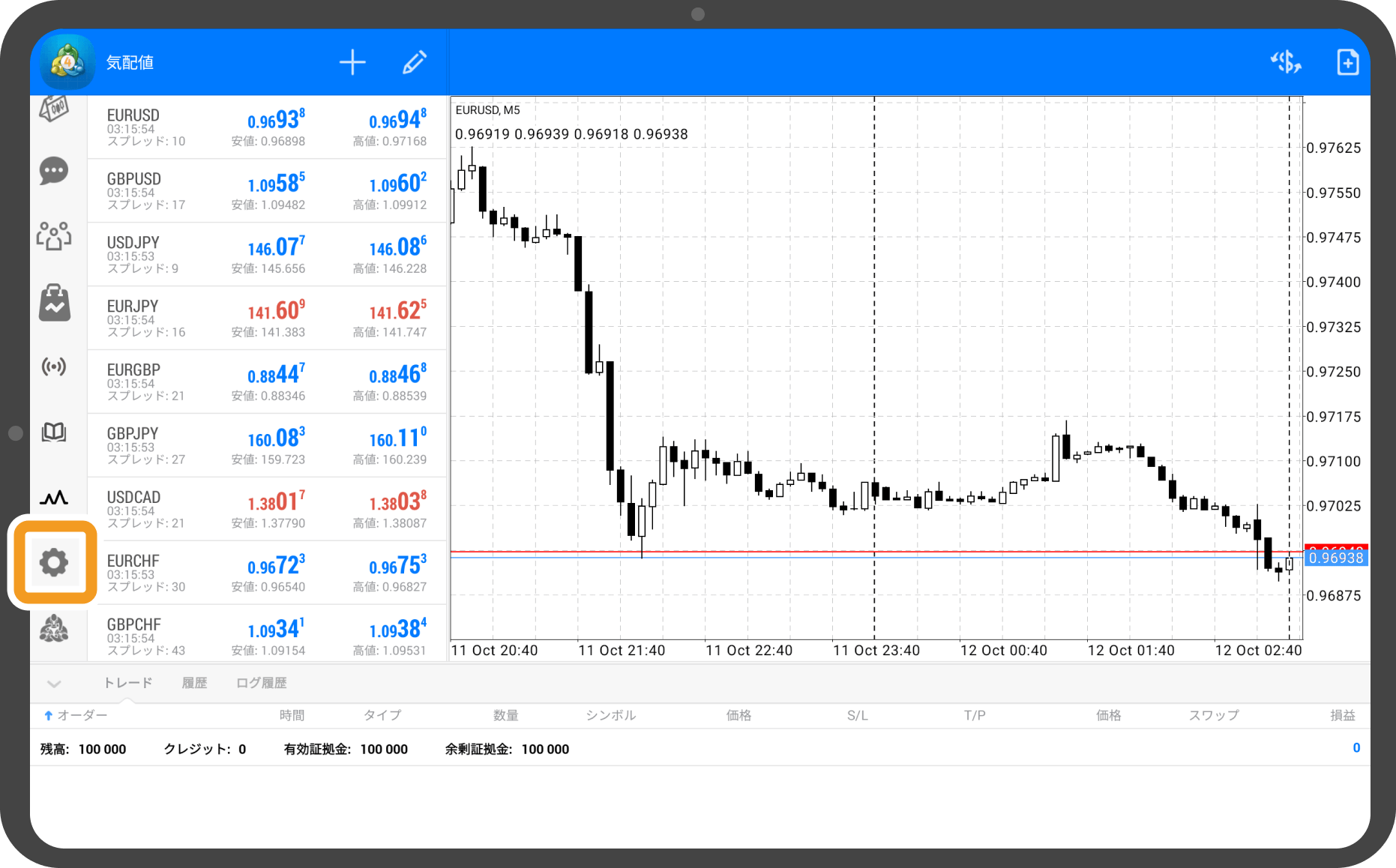1396x868 pixels.
Task: Switch to the 履歴 tab
Action: pyautogui.click(x=194, y=683)
